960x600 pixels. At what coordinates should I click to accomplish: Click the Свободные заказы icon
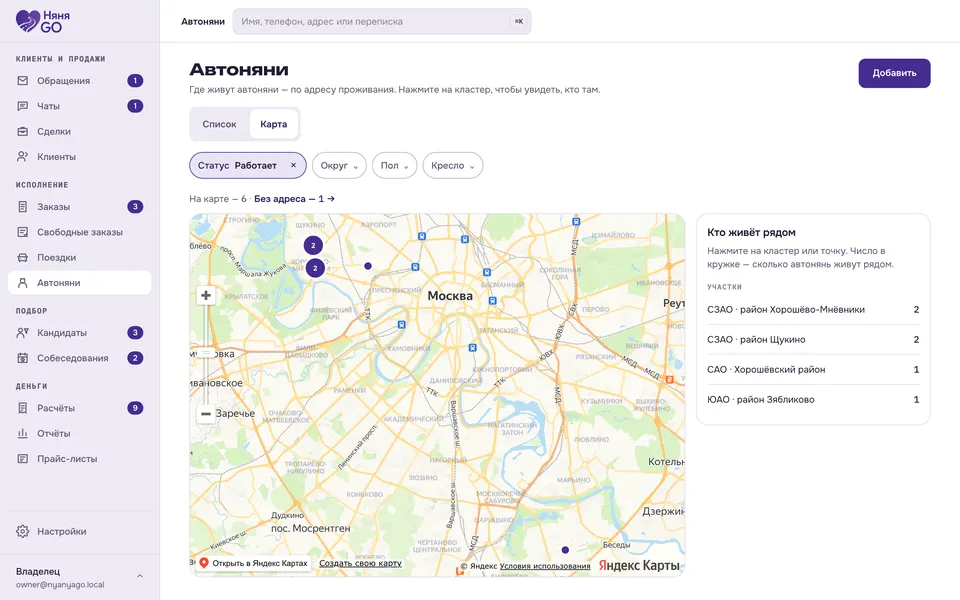[x=23, y=232]
